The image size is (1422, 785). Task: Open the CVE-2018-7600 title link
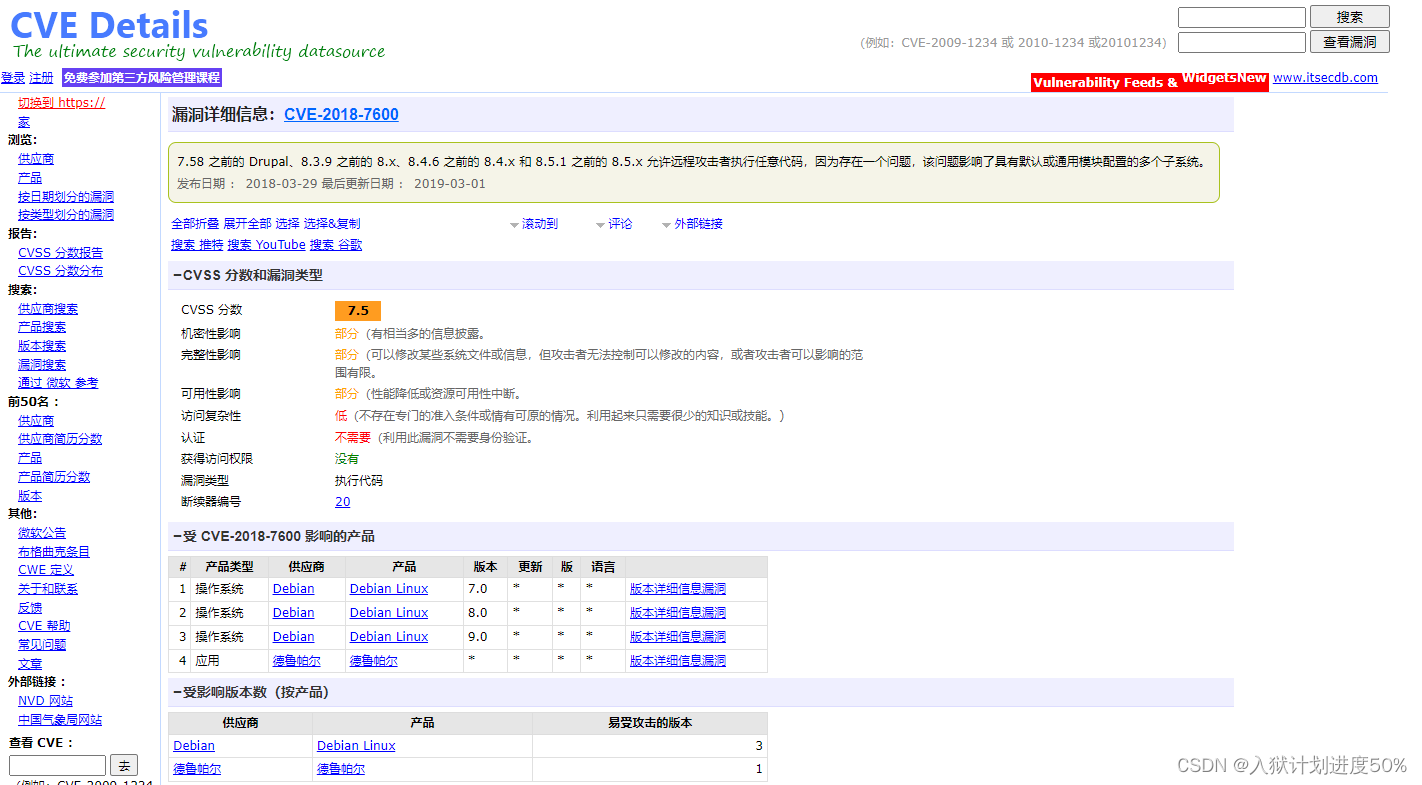pos(341,114)
